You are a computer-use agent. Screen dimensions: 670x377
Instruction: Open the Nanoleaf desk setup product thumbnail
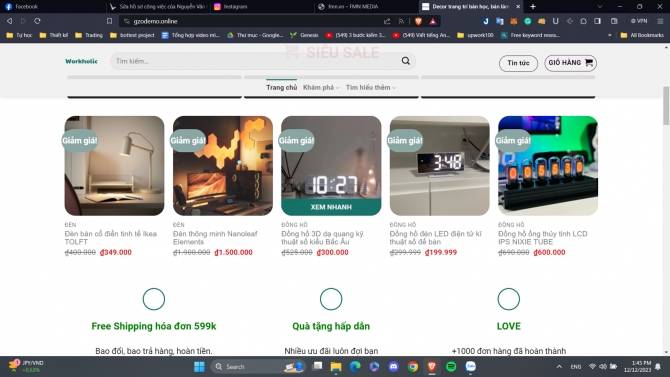pyautogui.click(x=223, y=165)
